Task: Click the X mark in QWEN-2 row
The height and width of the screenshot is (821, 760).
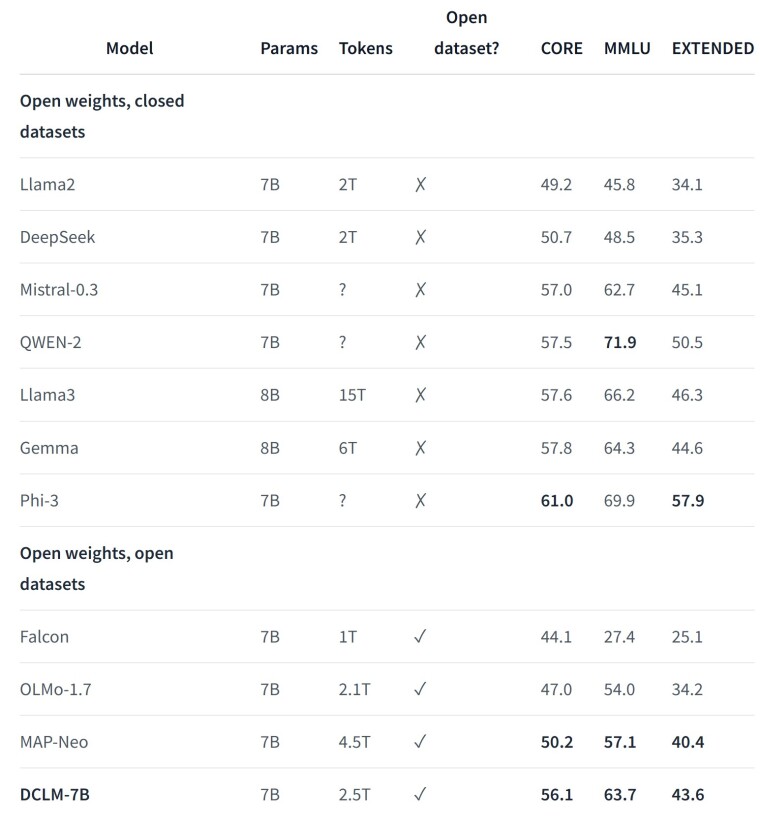Action: (x=420, y=342)
